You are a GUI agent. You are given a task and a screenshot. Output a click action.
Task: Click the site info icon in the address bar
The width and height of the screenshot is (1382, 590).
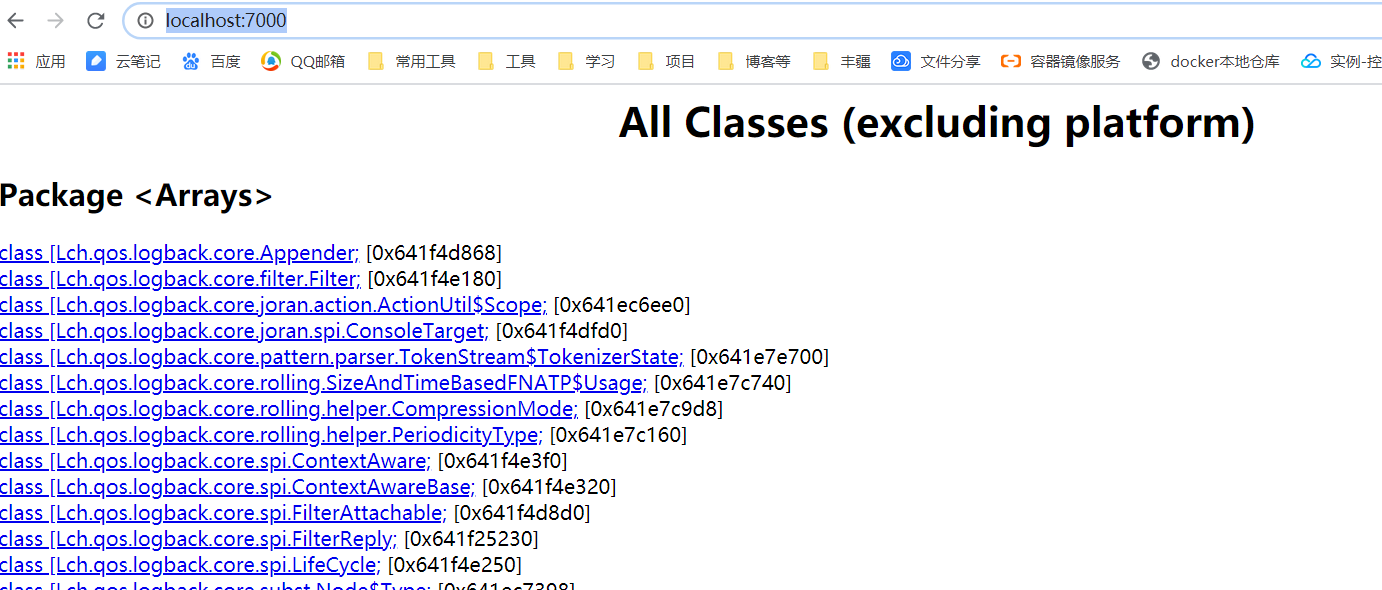pos(146,20)
